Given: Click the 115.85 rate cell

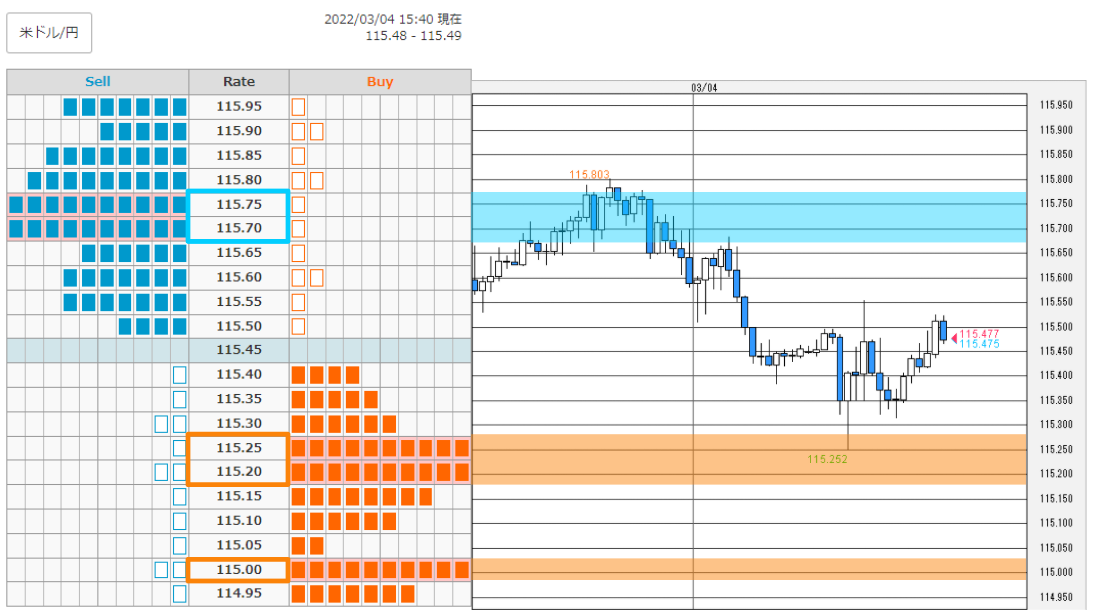Looking at the screenshot, I should (239, 155).
